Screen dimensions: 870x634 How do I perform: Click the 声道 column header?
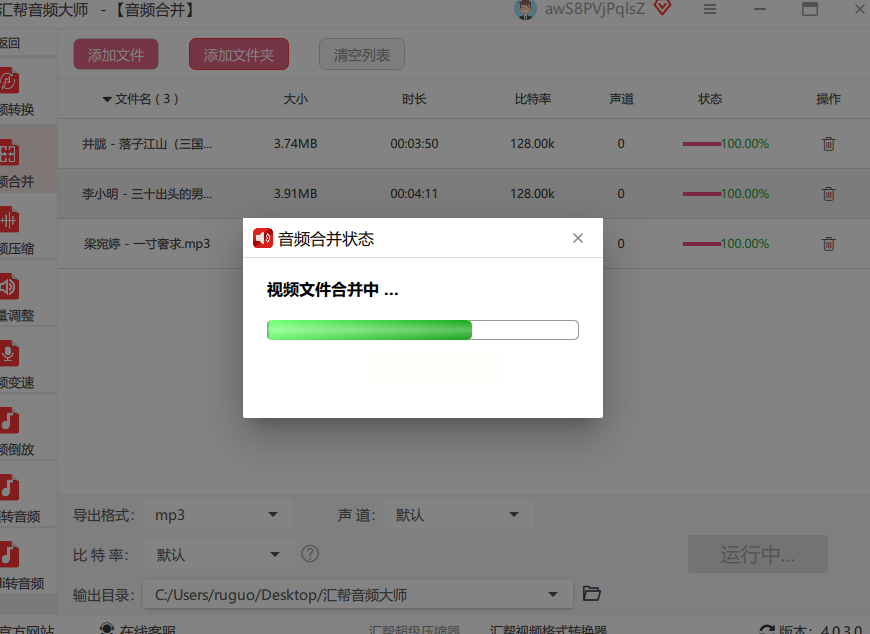tap(621, 99)
